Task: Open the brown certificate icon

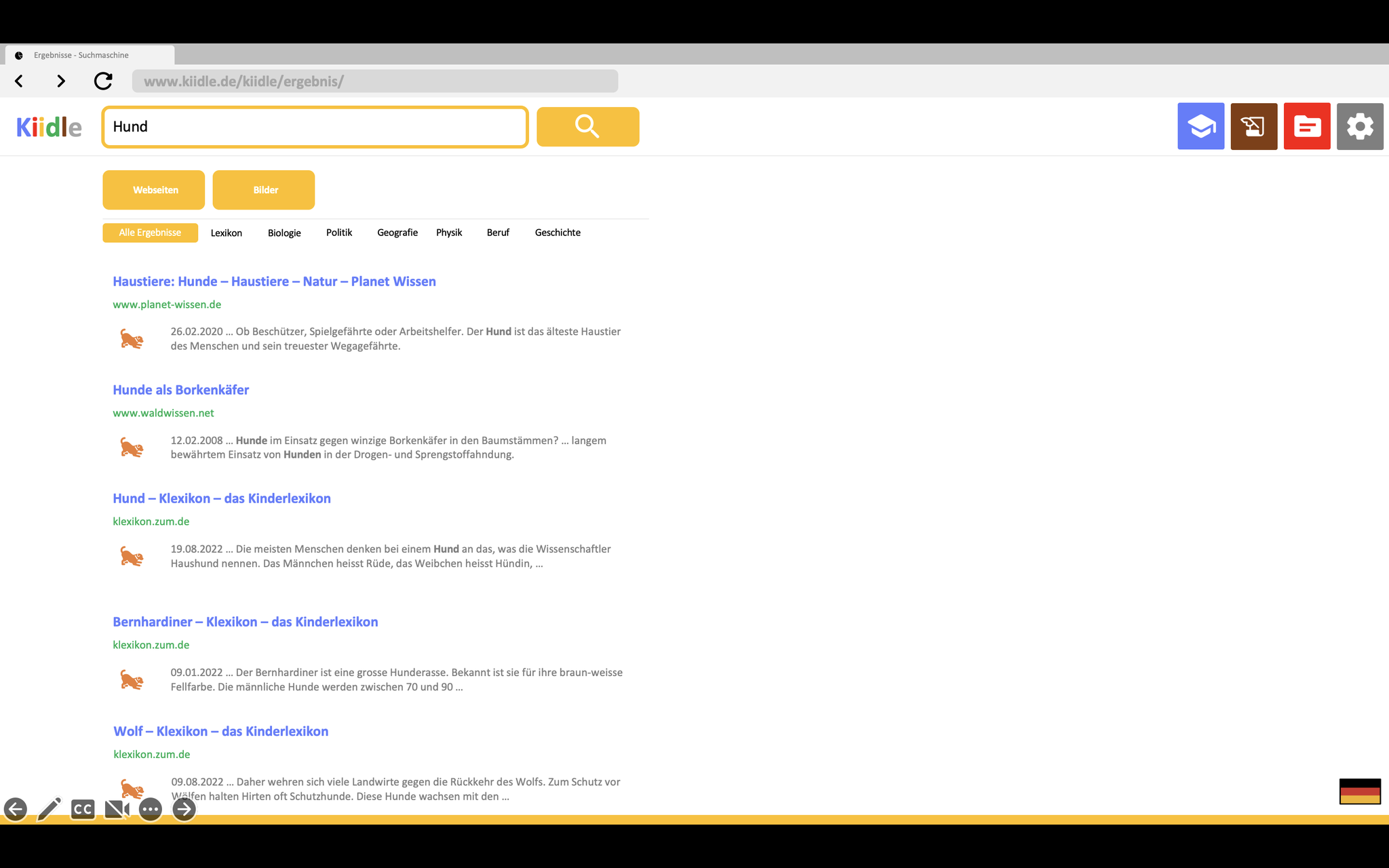Action: 1253,126
